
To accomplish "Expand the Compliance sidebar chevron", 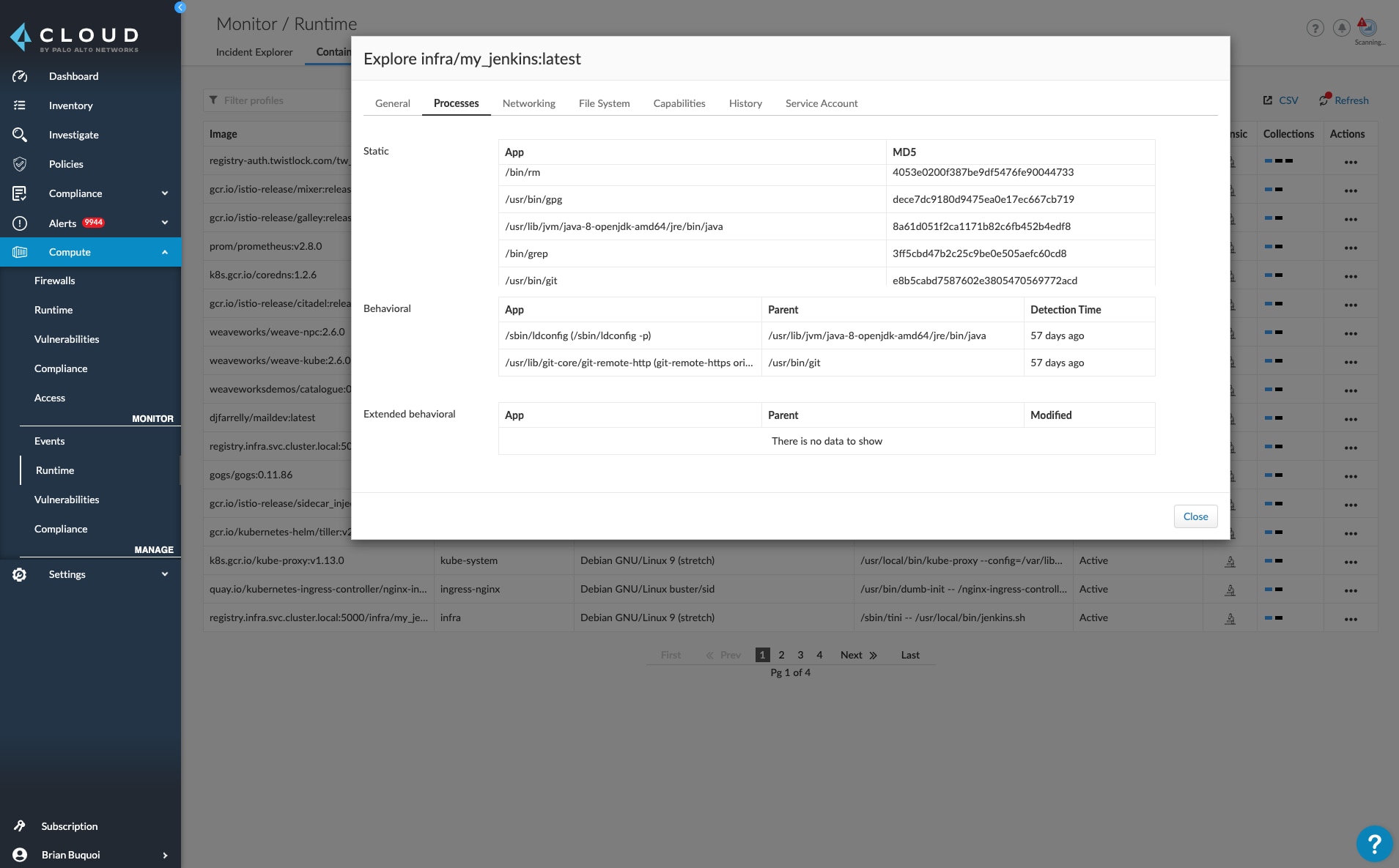I will (x=165, y=193).
